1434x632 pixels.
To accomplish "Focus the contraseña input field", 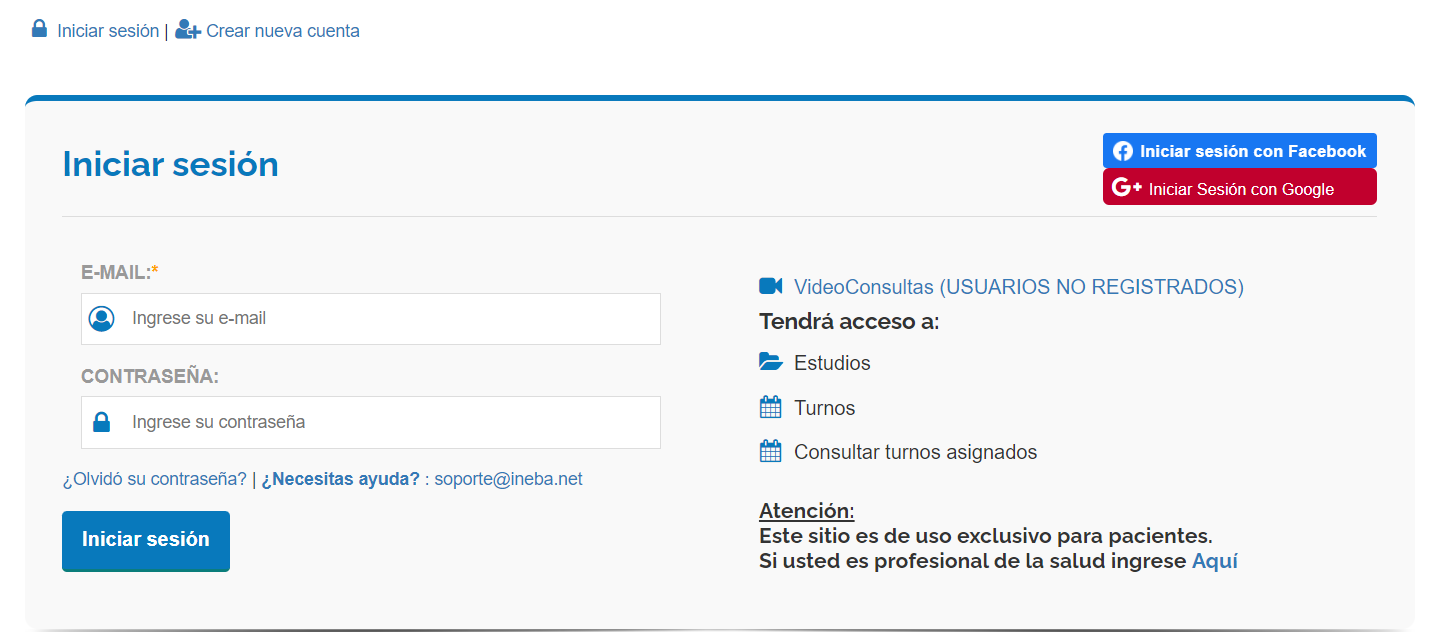I will [390, 422].
